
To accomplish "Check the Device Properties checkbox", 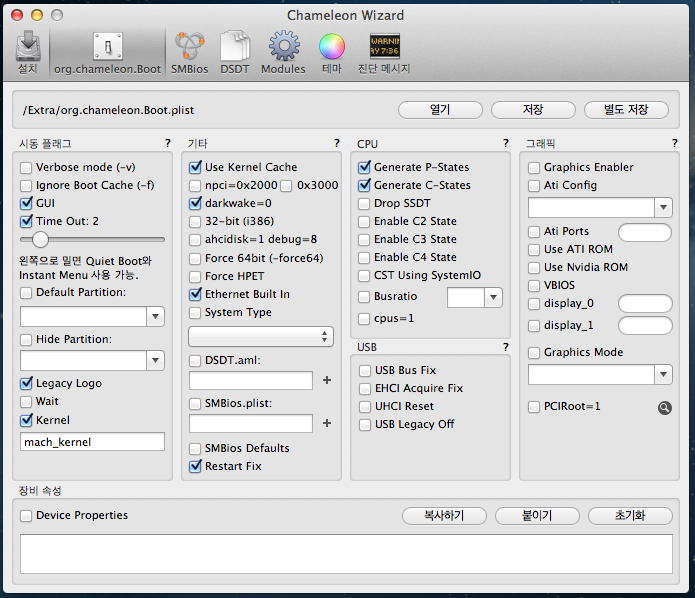I will [26, 516].
